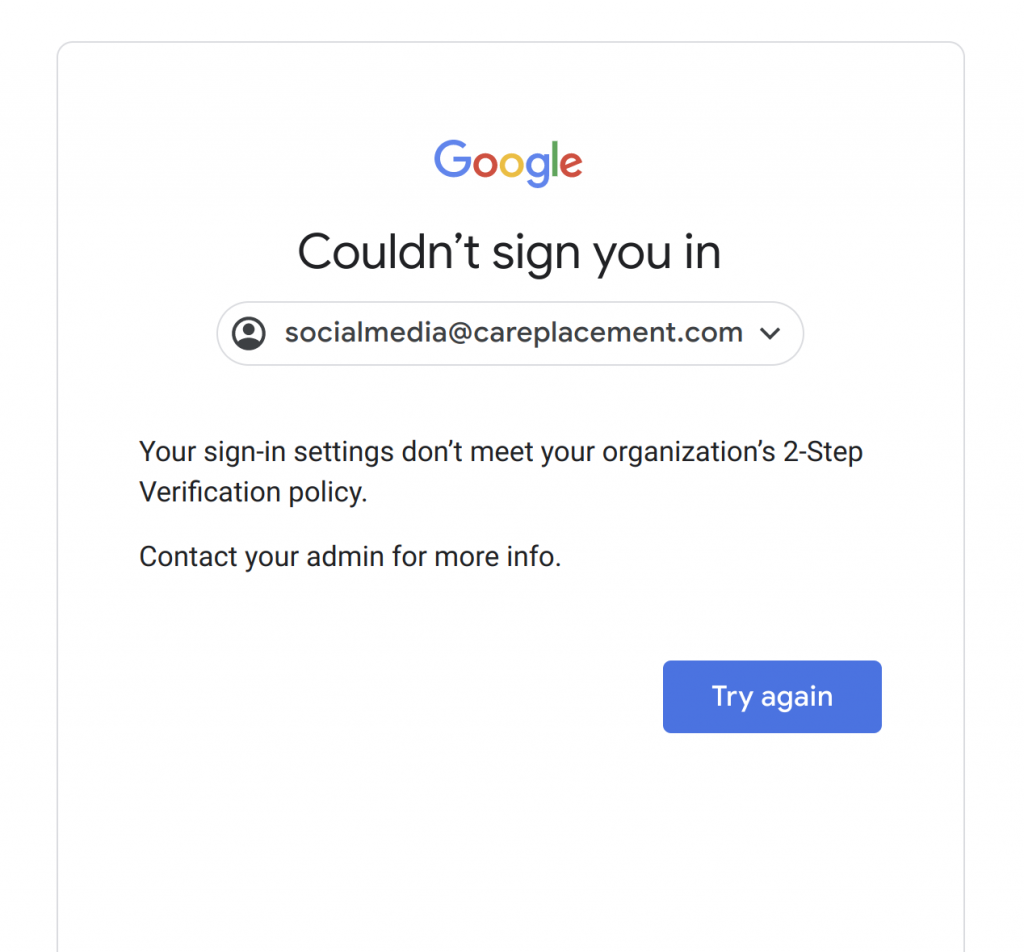Screen dimensions: 1024x952
Task: Click the yellow letter o in Google
Action: (511, 165)
